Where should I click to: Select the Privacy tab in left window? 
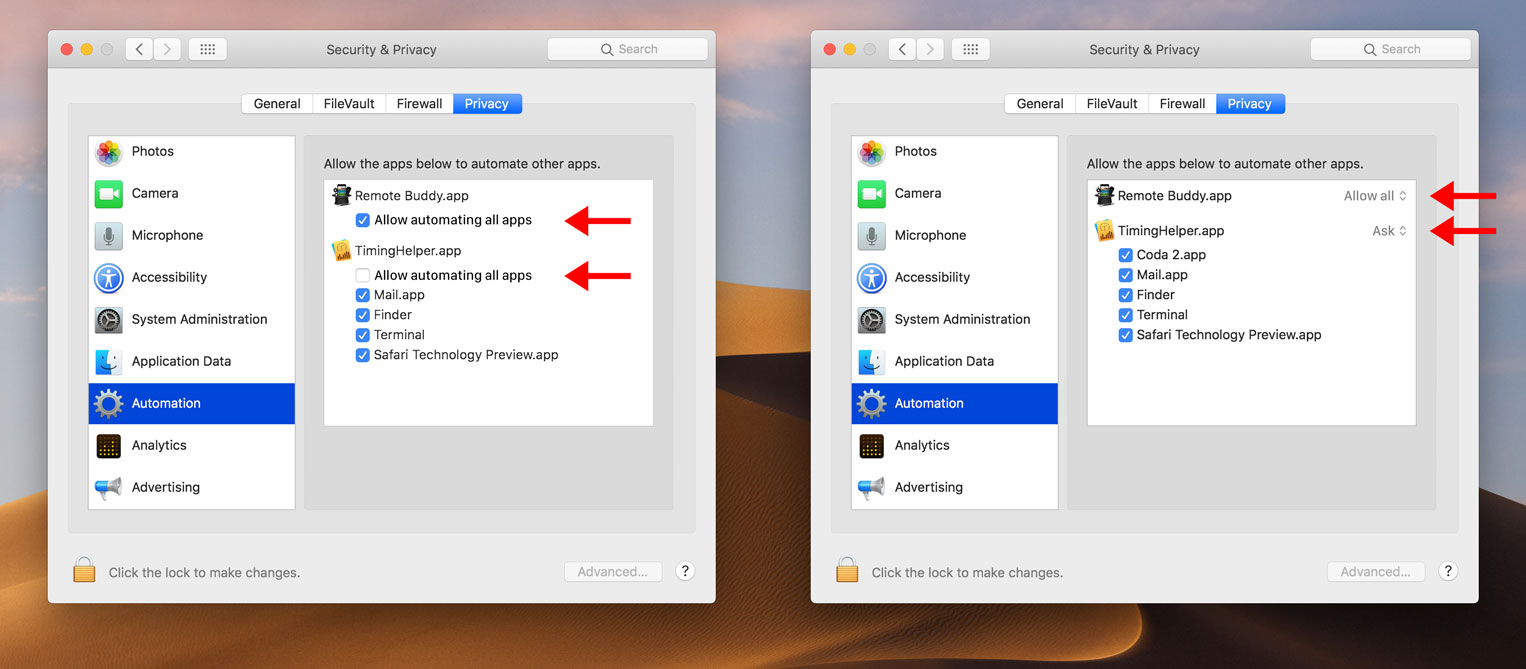(x=487, y=104)
